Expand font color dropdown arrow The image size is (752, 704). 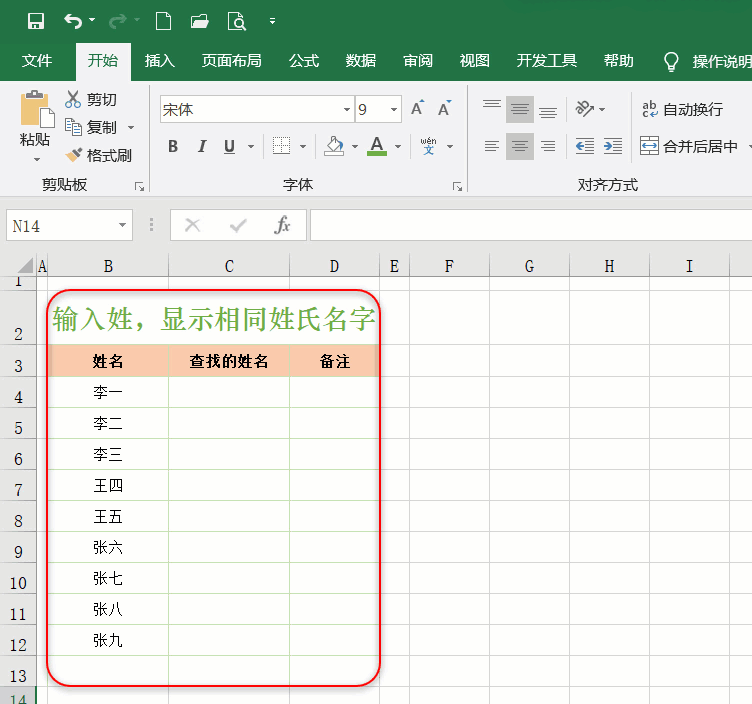coord(398,146)
